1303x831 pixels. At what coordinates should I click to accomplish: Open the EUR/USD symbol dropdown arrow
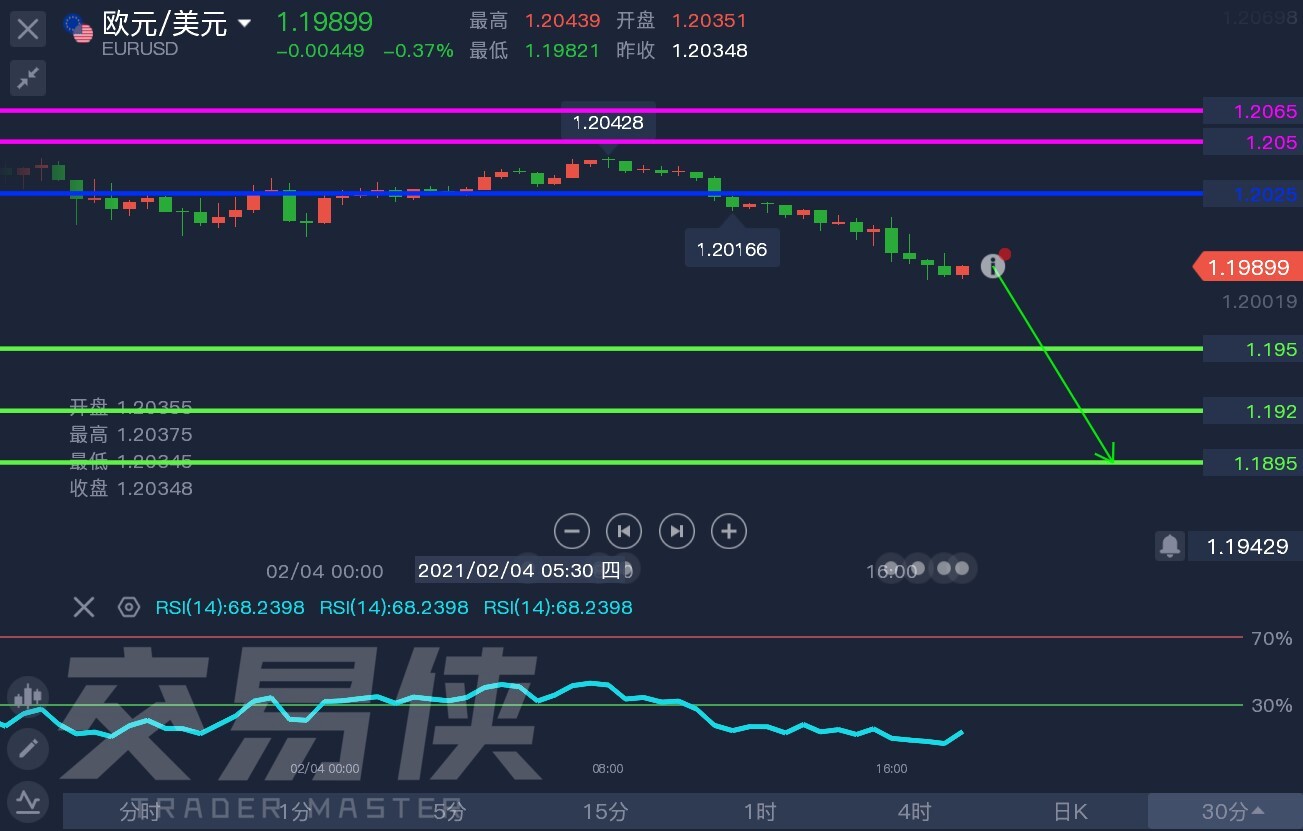click(x=244, y=23)
